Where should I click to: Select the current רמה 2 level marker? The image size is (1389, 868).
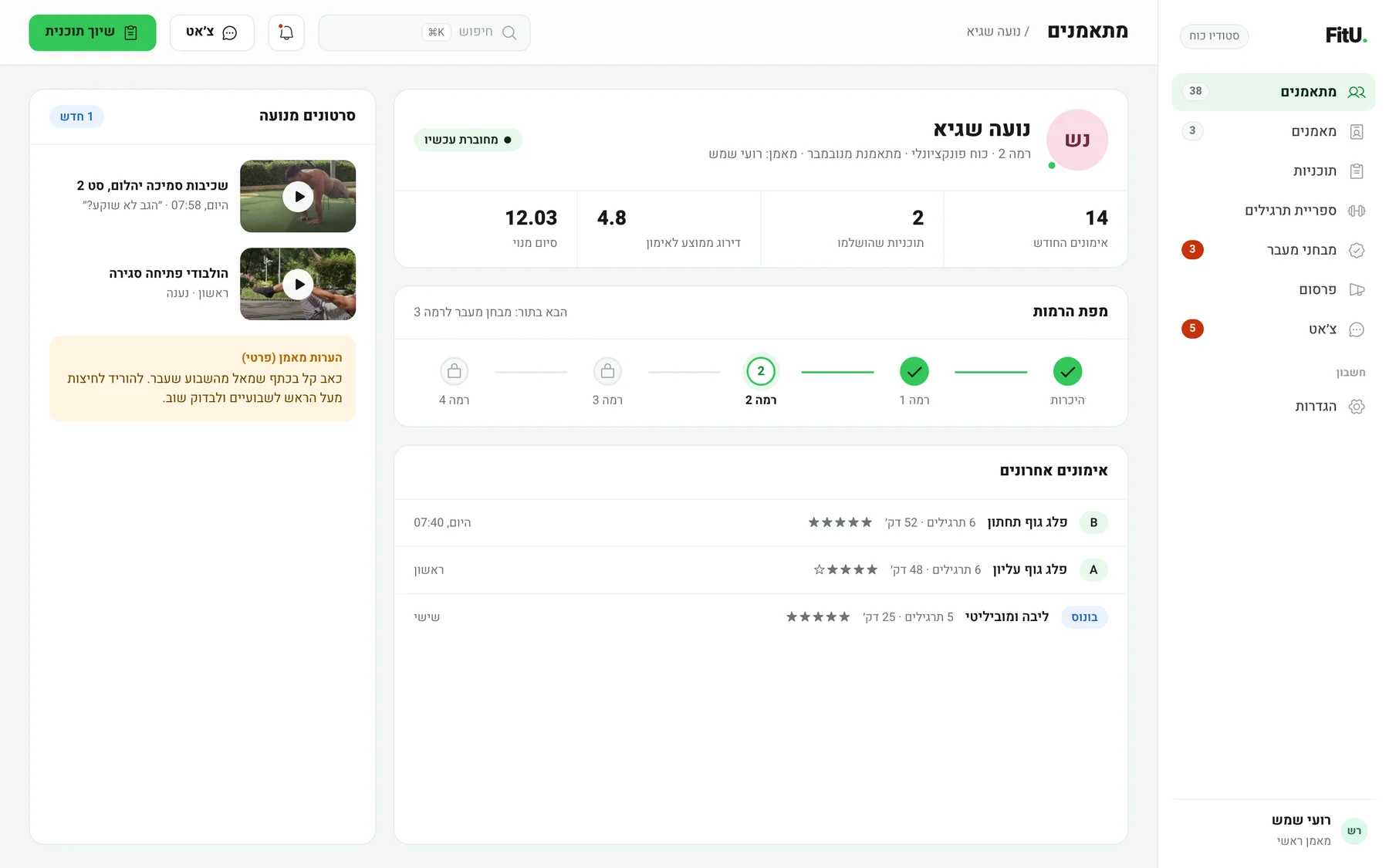(x=761, y=372)
